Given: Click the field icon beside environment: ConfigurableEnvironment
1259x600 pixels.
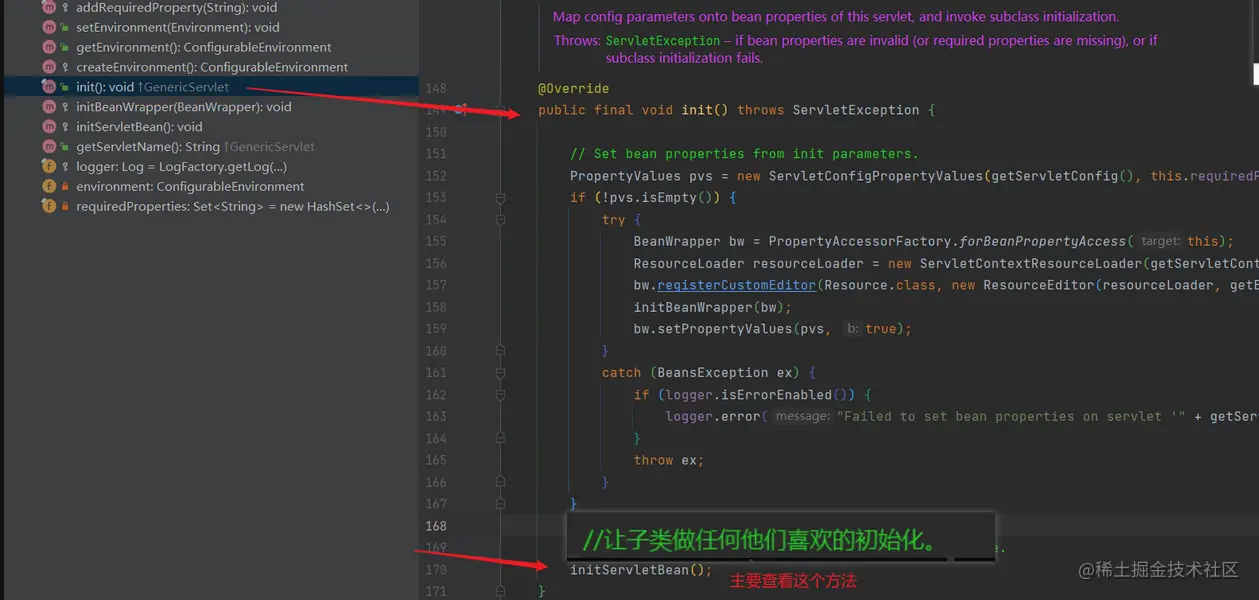Looking at the screenshot, I should coord(49,187).
